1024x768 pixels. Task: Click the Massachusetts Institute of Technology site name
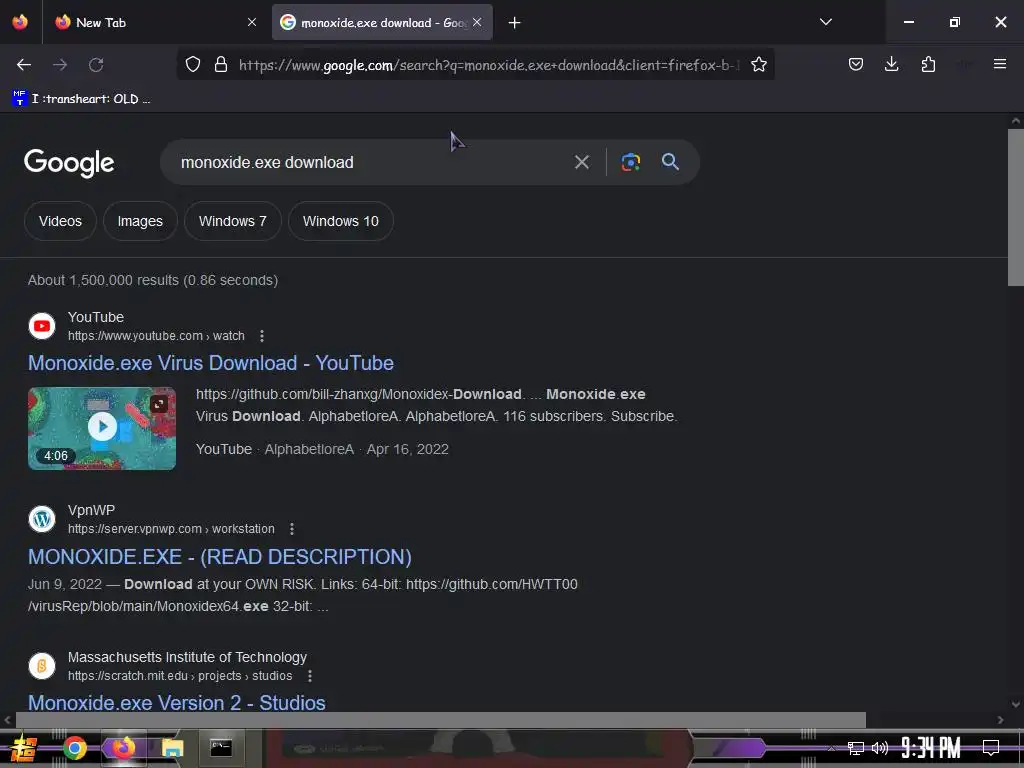[187, 657]
